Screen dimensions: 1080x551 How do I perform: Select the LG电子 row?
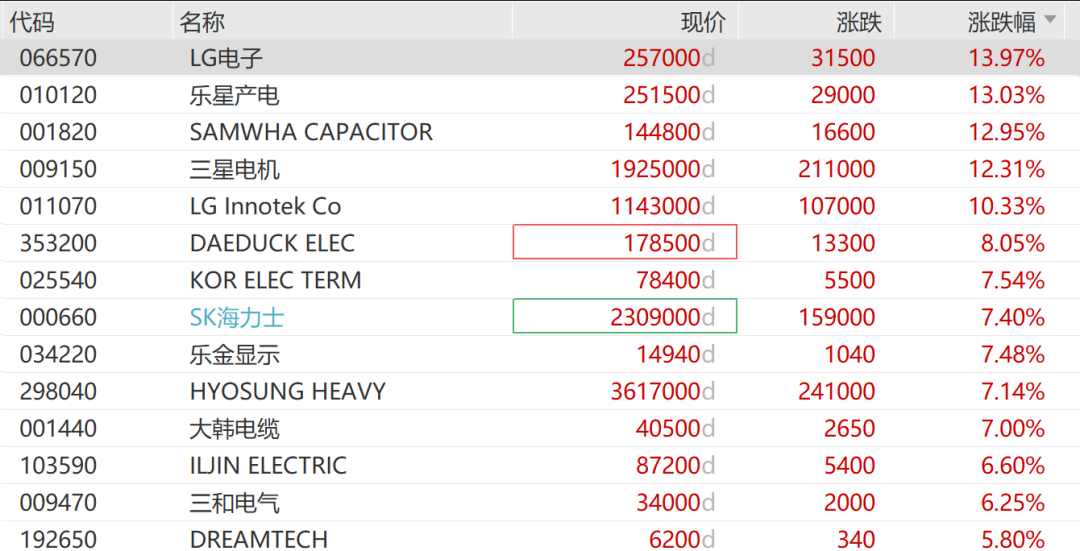click(x=540, y=58)
